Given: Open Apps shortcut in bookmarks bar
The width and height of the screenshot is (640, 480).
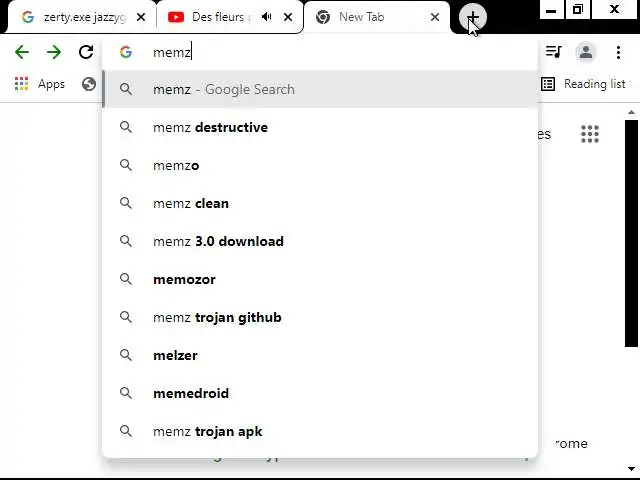Looking at the screenshot, I should [40, 84].
